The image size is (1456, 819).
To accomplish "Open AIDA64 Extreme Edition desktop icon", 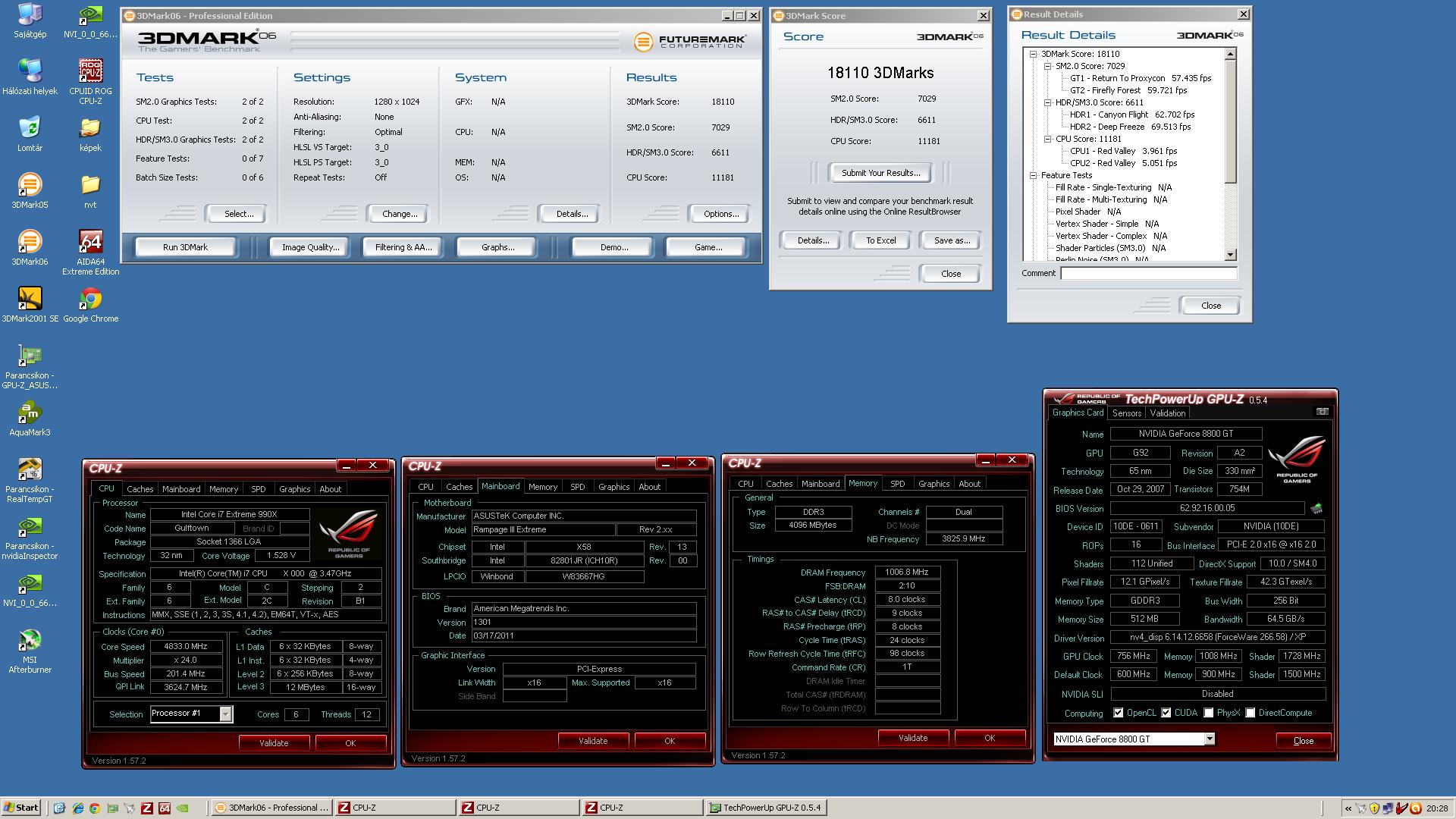I will click(x=90, y=243).
